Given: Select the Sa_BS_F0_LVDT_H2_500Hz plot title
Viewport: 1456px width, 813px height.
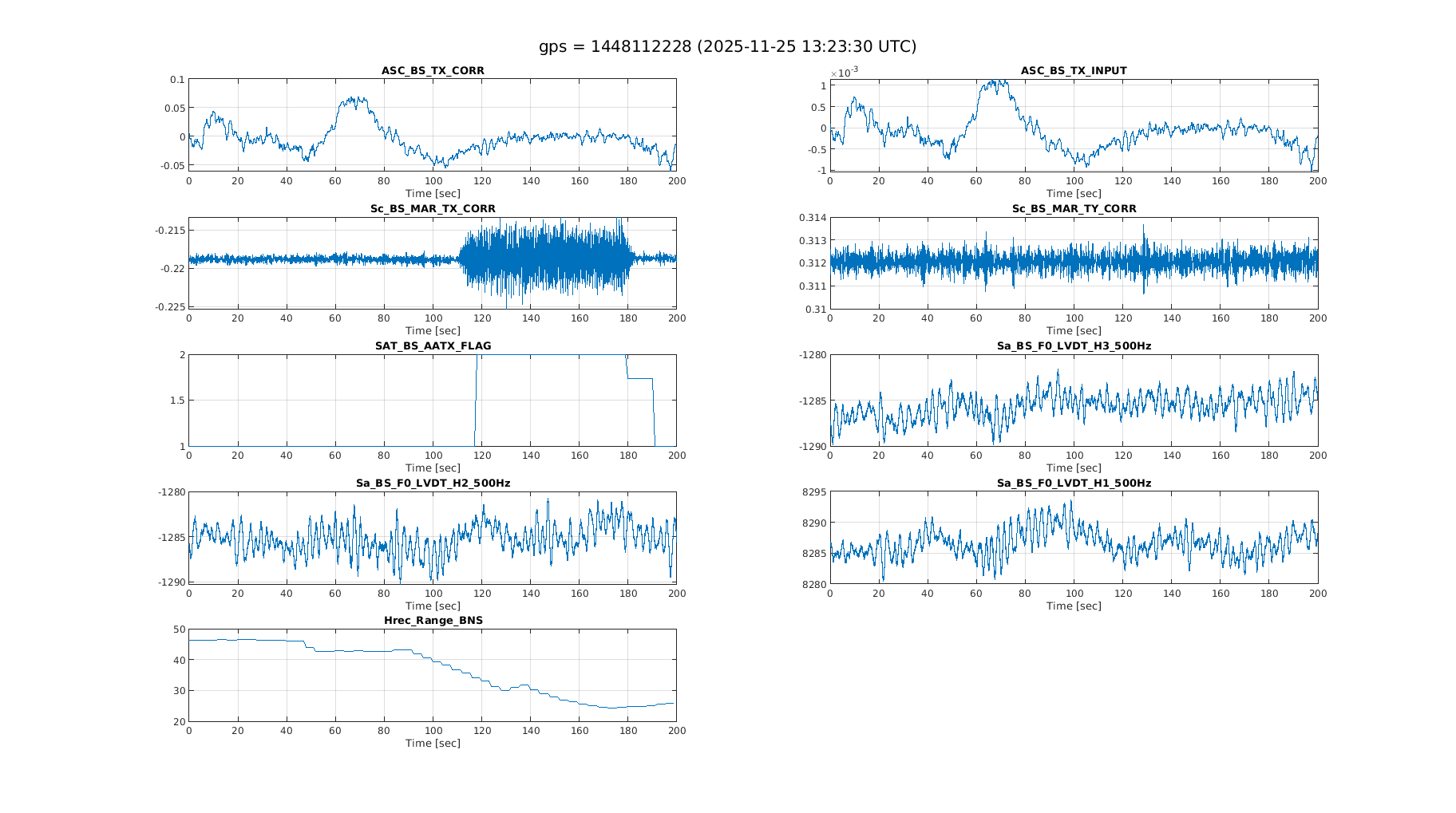Looking at the screenshot, I should click(x=433, y=483).
